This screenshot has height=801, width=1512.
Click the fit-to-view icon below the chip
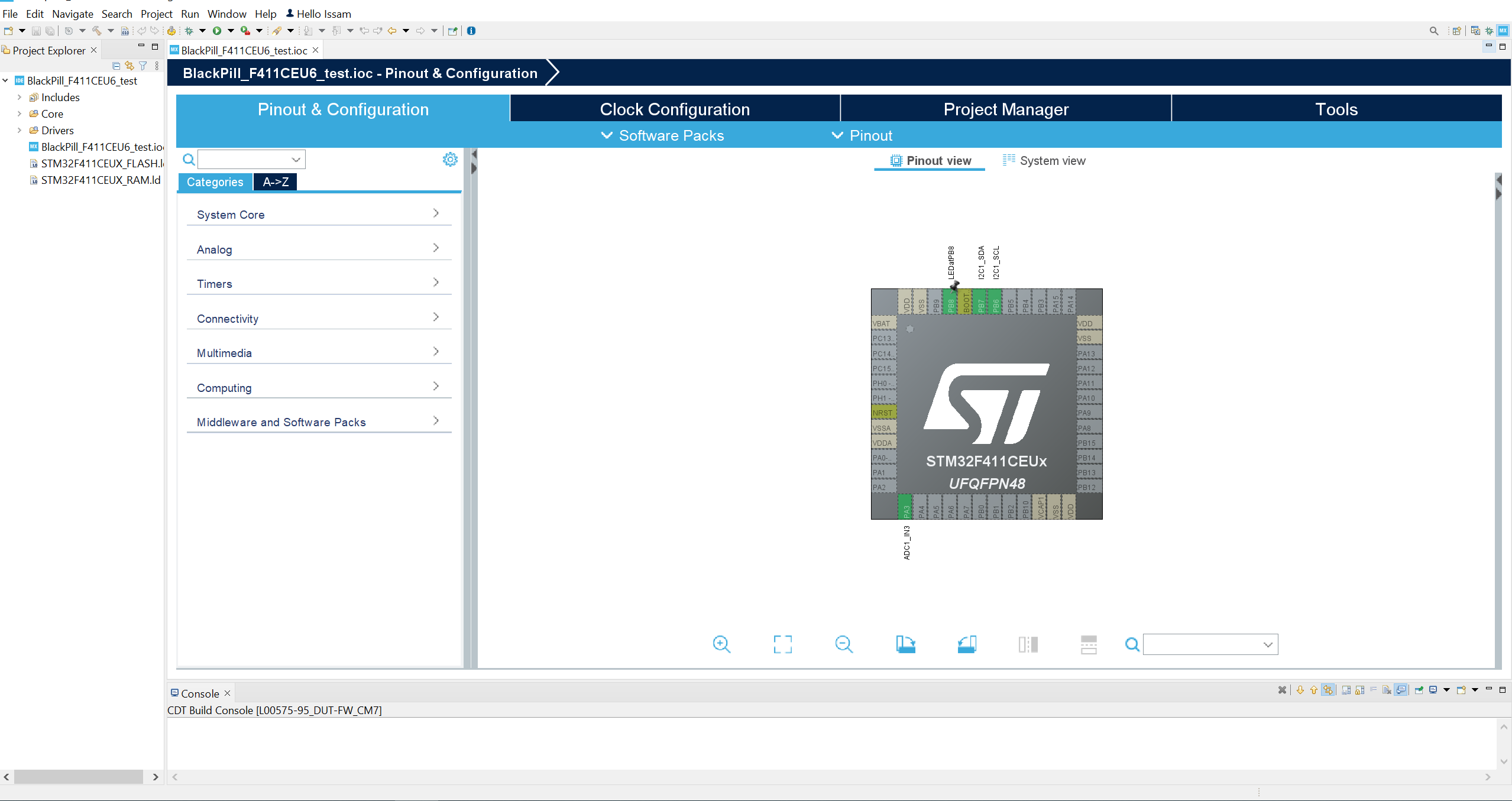pos(782,644)
